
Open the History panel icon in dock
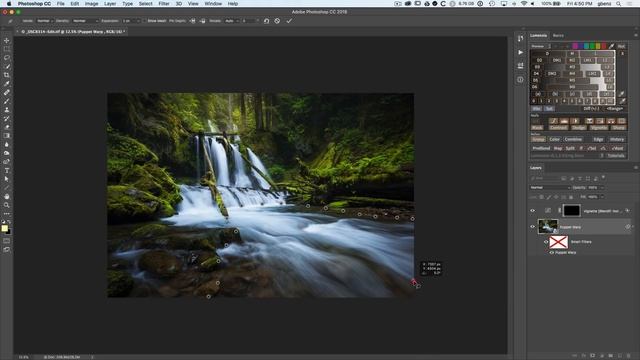pos(520,39)
